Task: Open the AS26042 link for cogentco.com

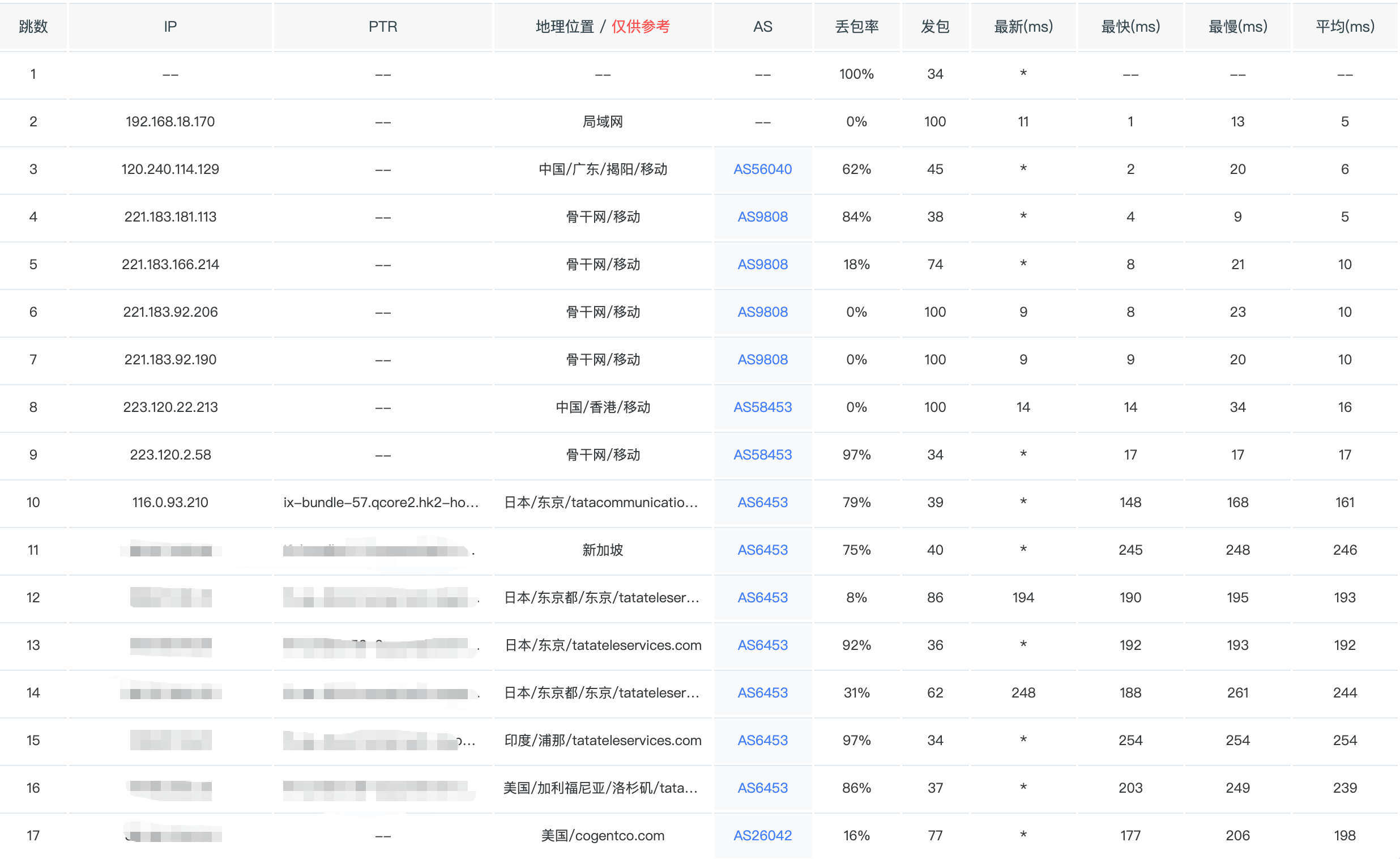Action: pyautogui.click(x=762, y=836)
